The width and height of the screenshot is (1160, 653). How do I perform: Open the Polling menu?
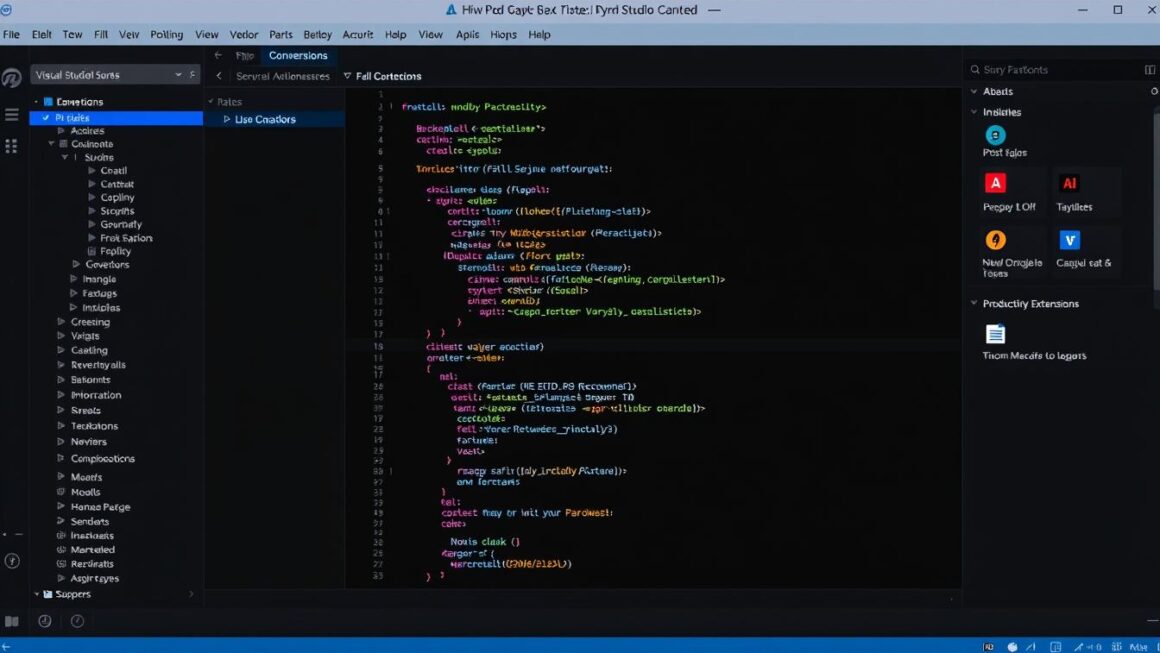(x=166, y=34)
